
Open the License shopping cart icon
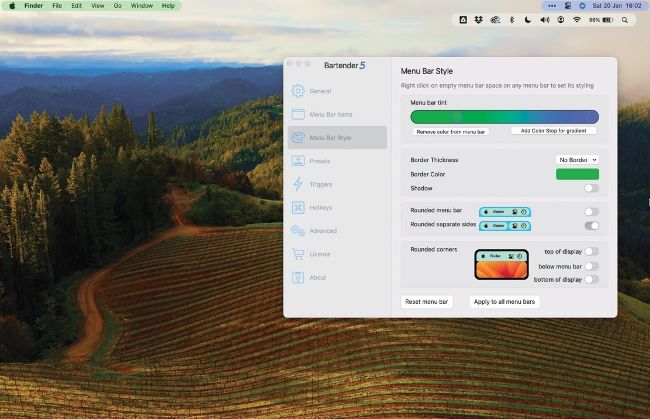298,254
